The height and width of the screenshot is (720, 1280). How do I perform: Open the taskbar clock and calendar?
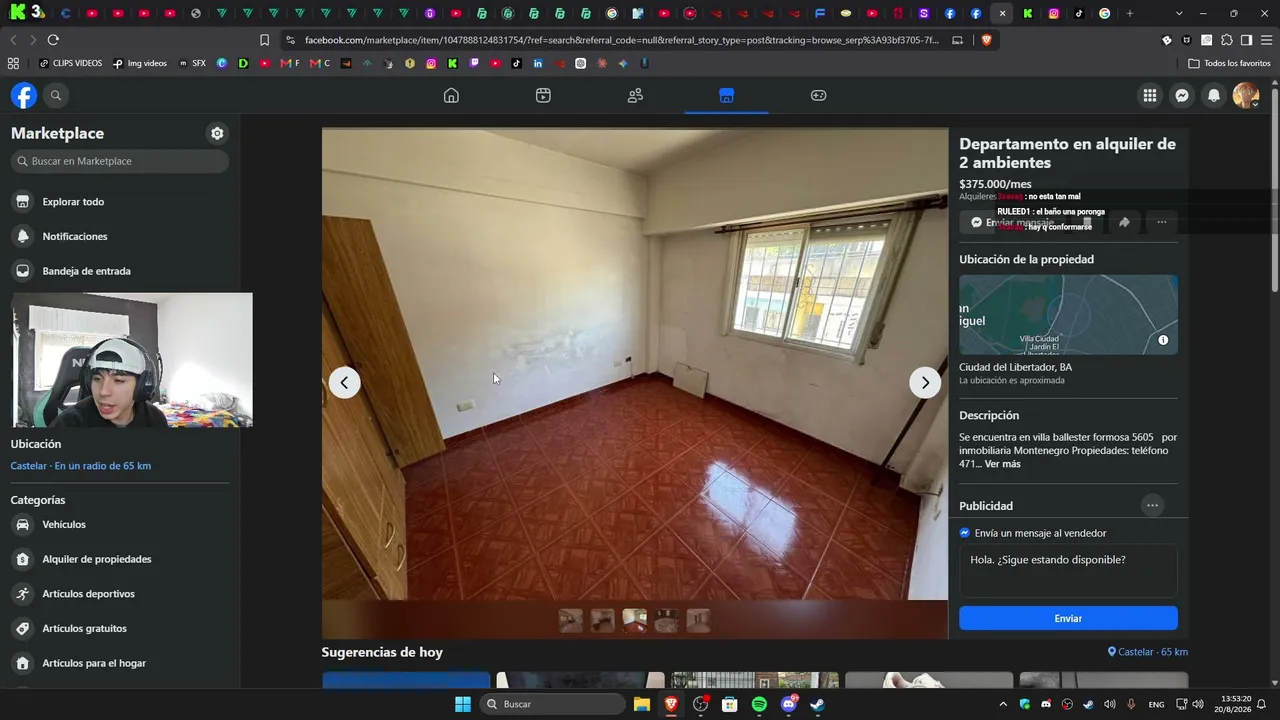coord(1231,704)
